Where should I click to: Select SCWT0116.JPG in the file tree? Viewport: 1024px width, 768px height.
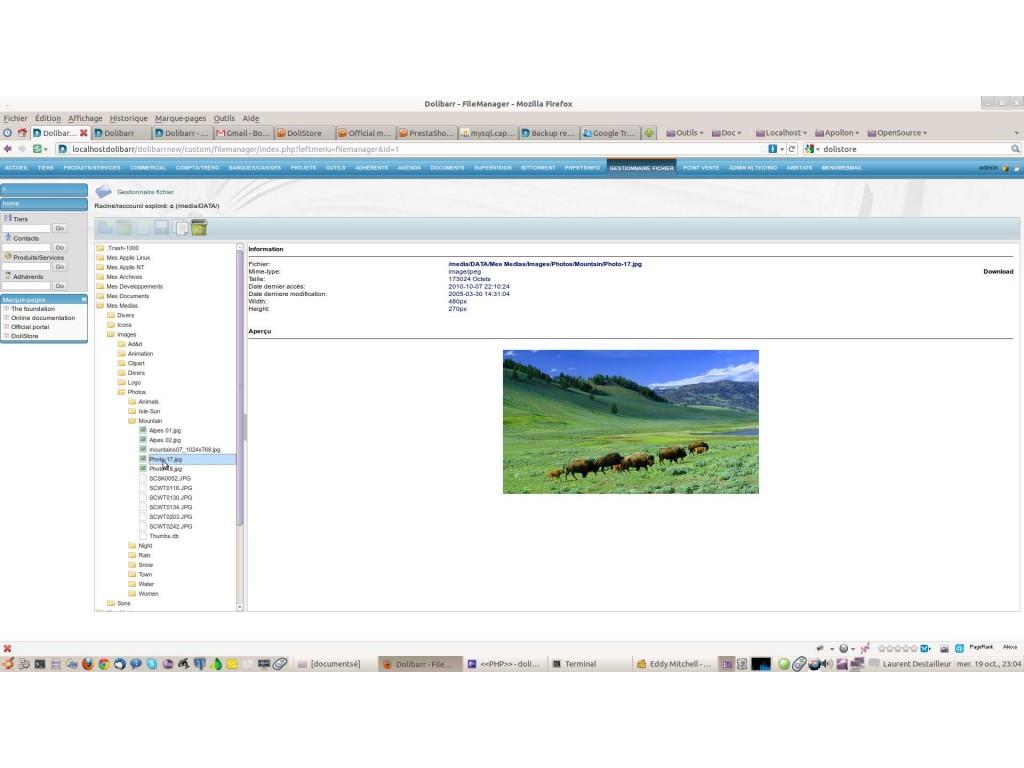170,488
